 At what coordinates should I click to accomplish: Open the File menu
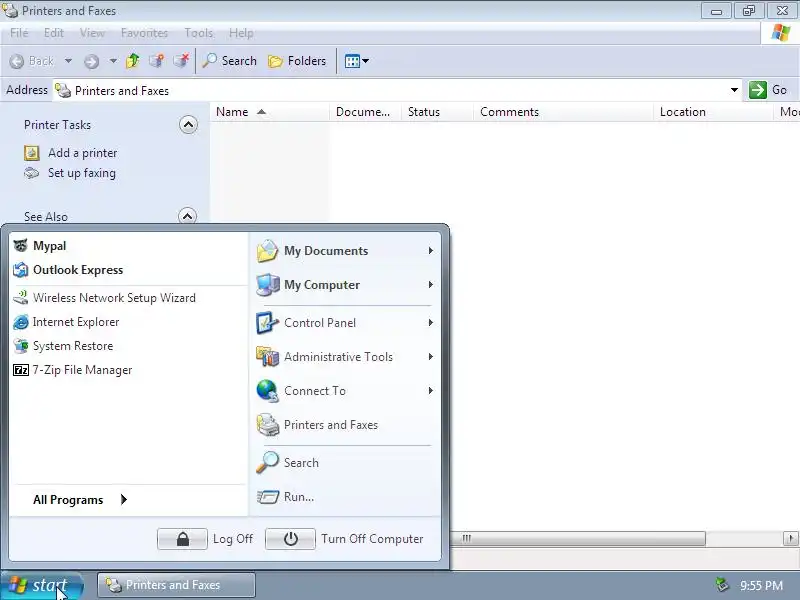tap(19, 33)
